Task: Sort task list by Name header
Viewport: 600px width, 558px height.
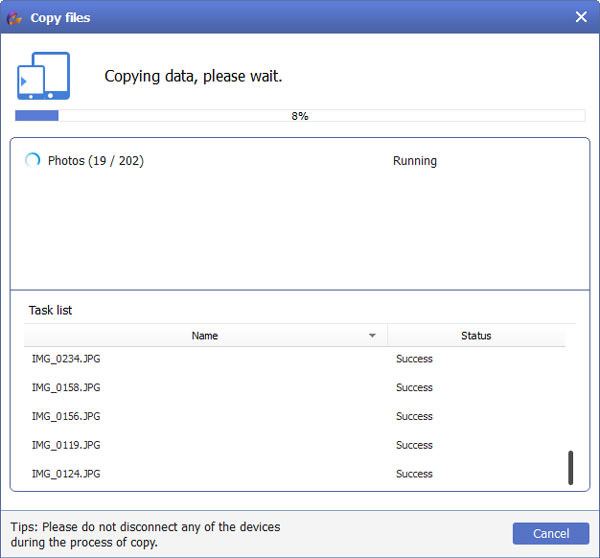Action: pyautogui.click(x=204, y=336)
